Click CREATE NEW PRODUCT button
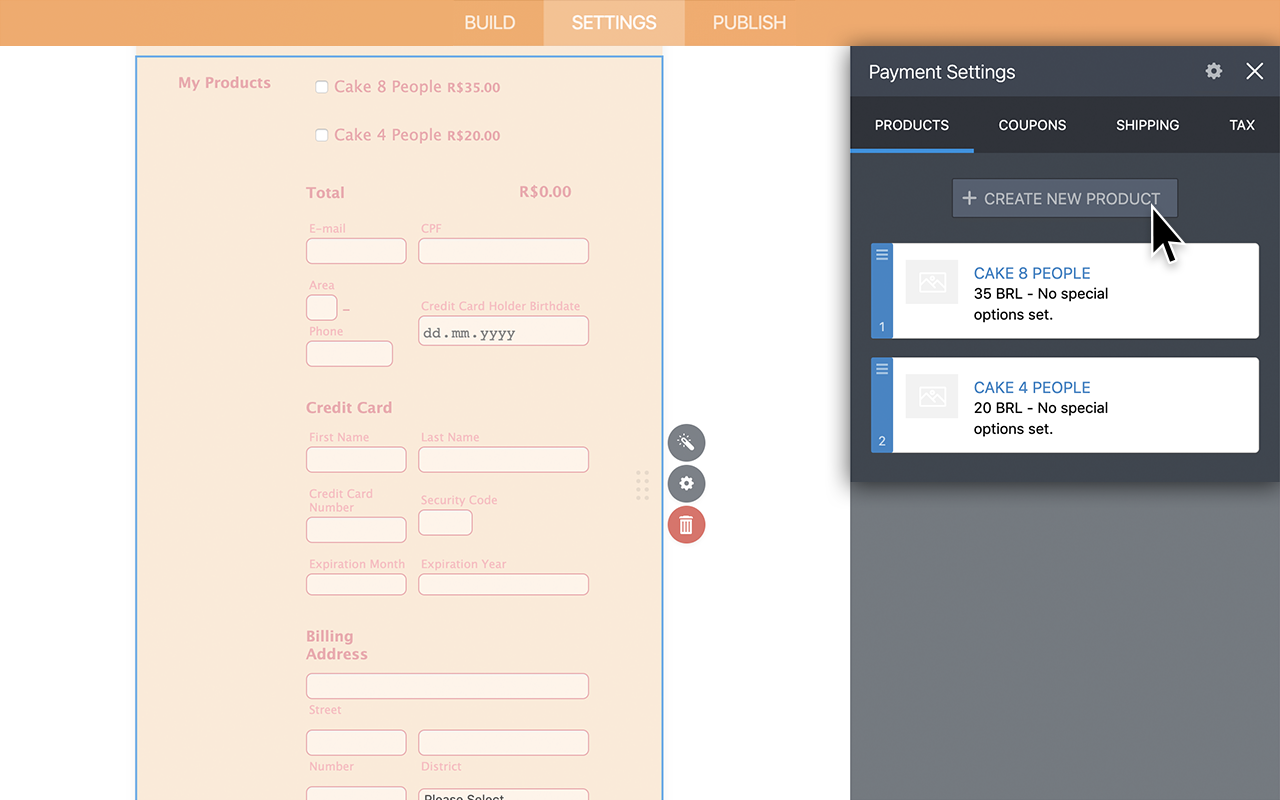 point(1064,198)
